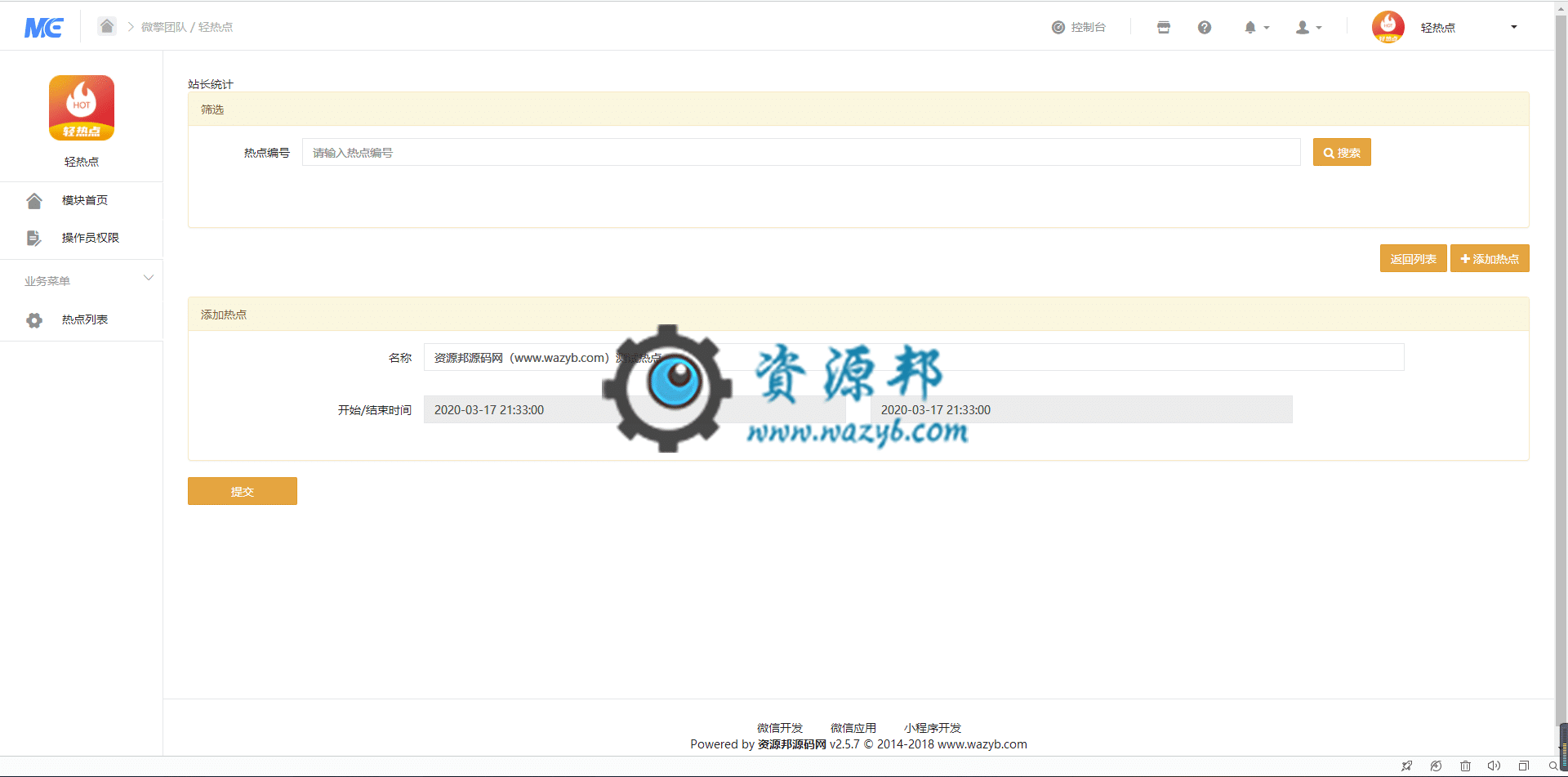The image size is (1568, 777).
Task: Click the trash icon in status bar
Action: point(1465,766)
